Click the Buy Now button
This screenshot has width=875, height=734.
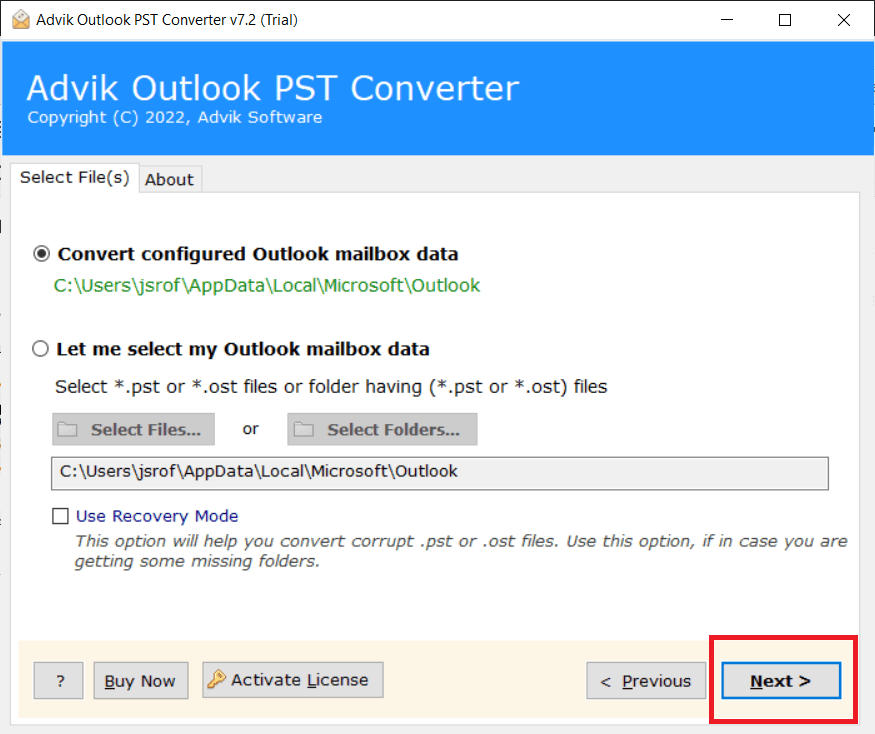(141, 680)
